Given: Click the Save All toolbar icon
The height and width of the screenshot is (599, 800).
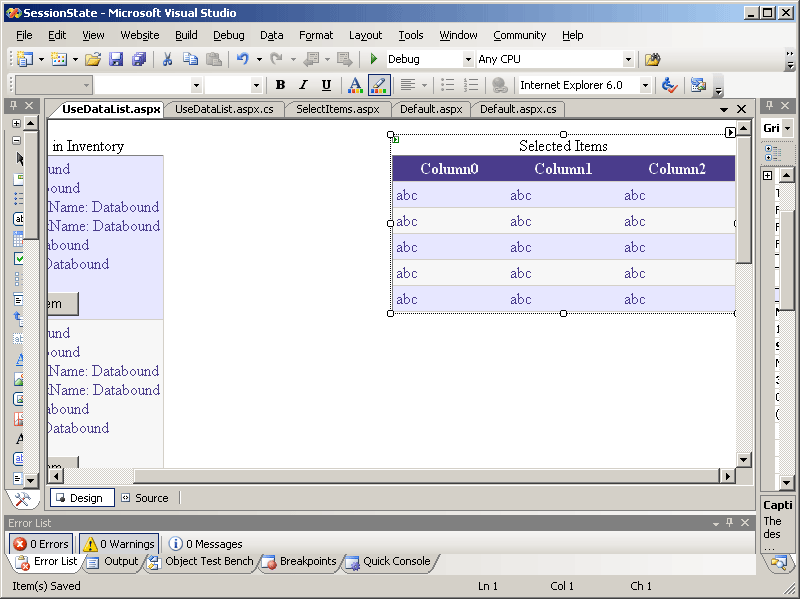Looking at the screenshot, I should point(139,60).
